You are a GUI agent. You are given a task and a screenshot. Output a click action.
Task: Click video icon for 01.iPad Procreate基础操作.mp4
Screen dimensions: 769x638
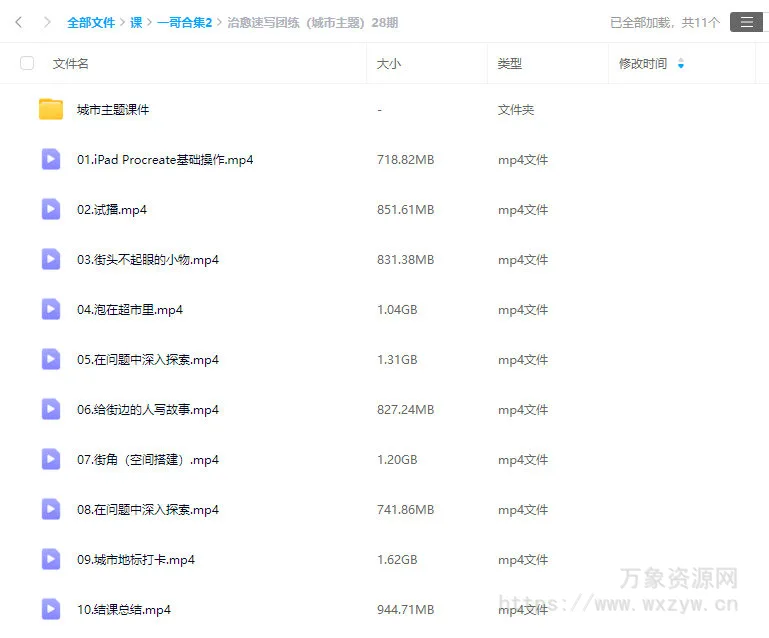pyautogui.click(x=51, y=159)
